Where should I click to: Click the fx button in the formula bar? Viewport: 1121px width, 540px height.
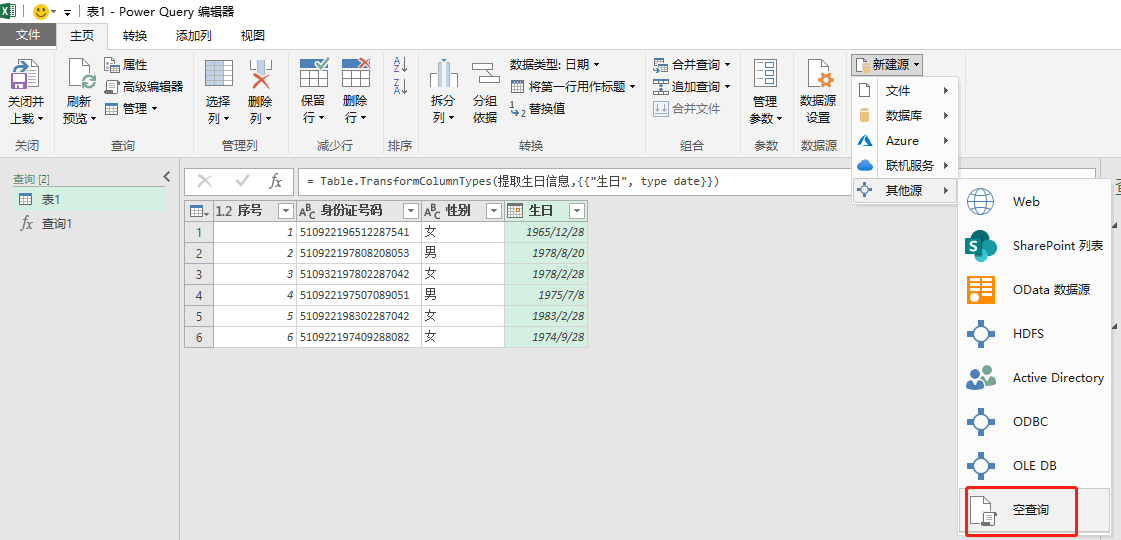point(275,182)
